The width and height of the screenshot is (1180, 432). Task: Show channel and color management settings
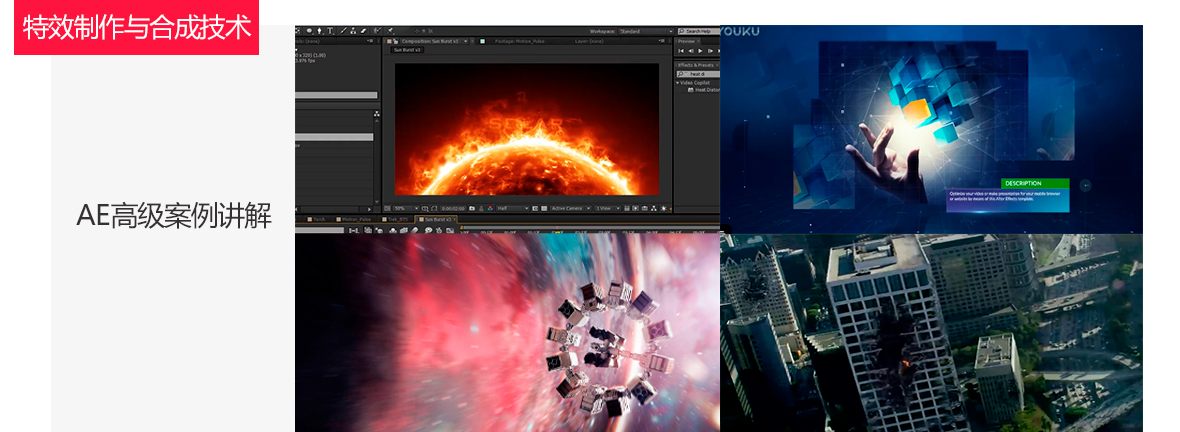pyautogui.click(x=490, y=208)
